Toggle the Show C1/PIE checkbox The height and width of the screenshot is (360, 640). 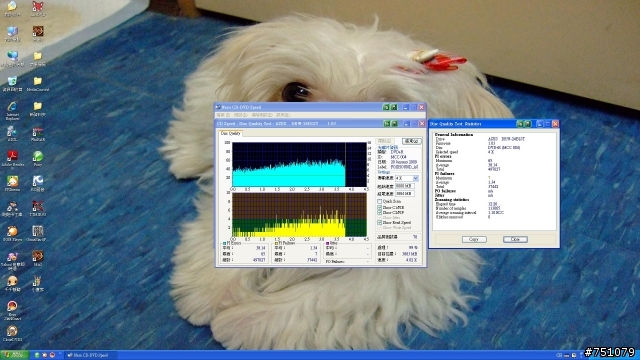380,207
